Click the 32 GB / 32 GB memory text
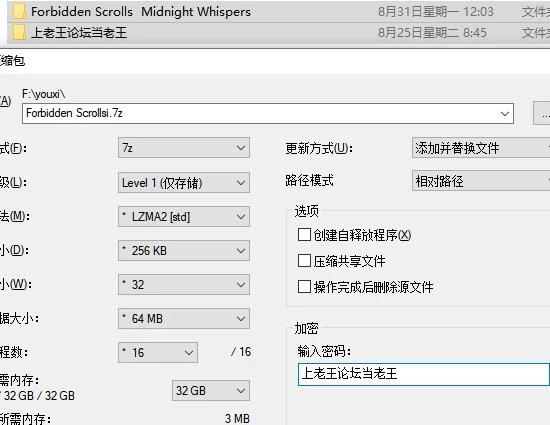Viewport: 550px width, 425px height. 39,396
